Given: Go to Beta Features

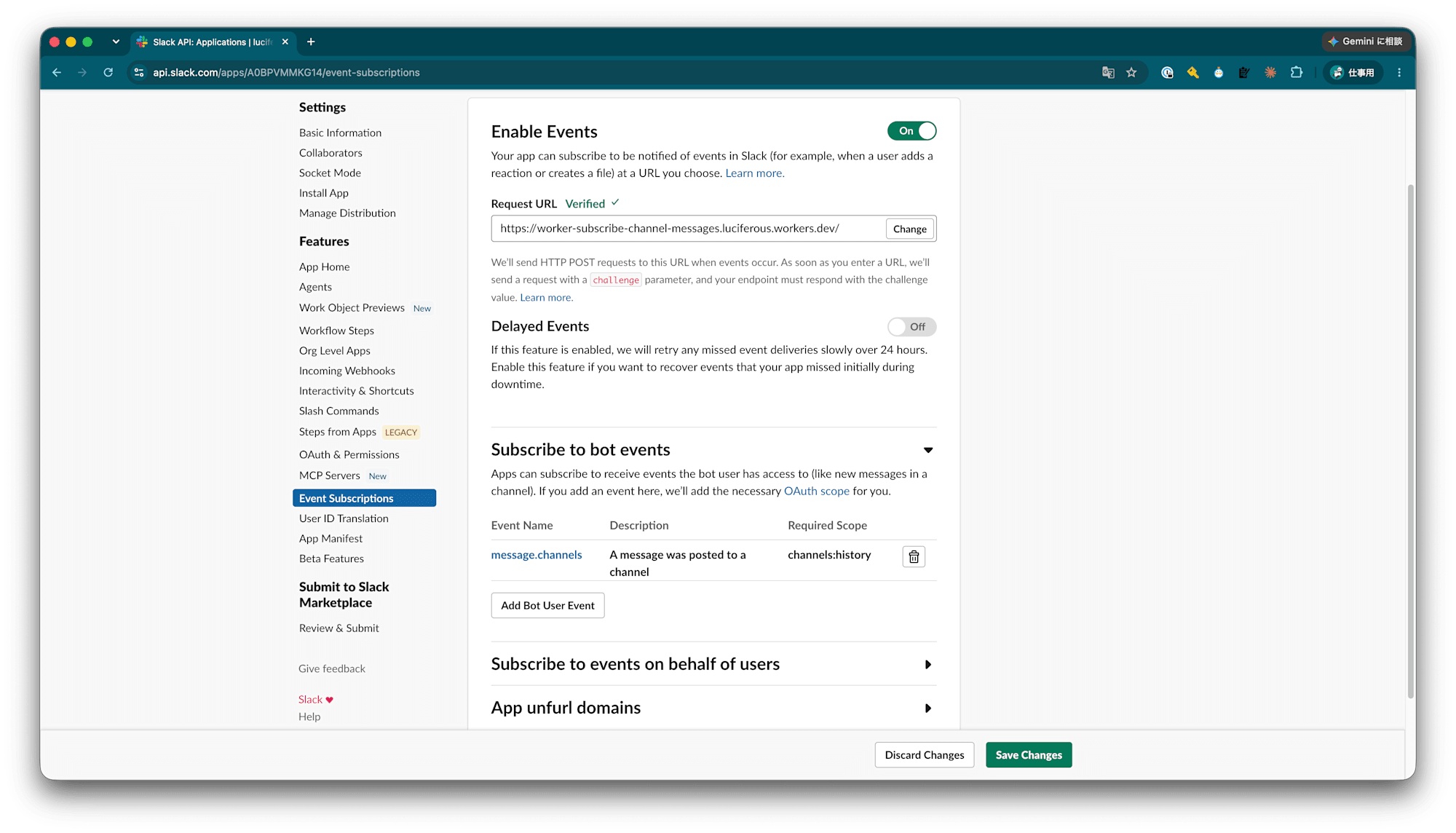Looking at the screenshot, I should 331,559.
